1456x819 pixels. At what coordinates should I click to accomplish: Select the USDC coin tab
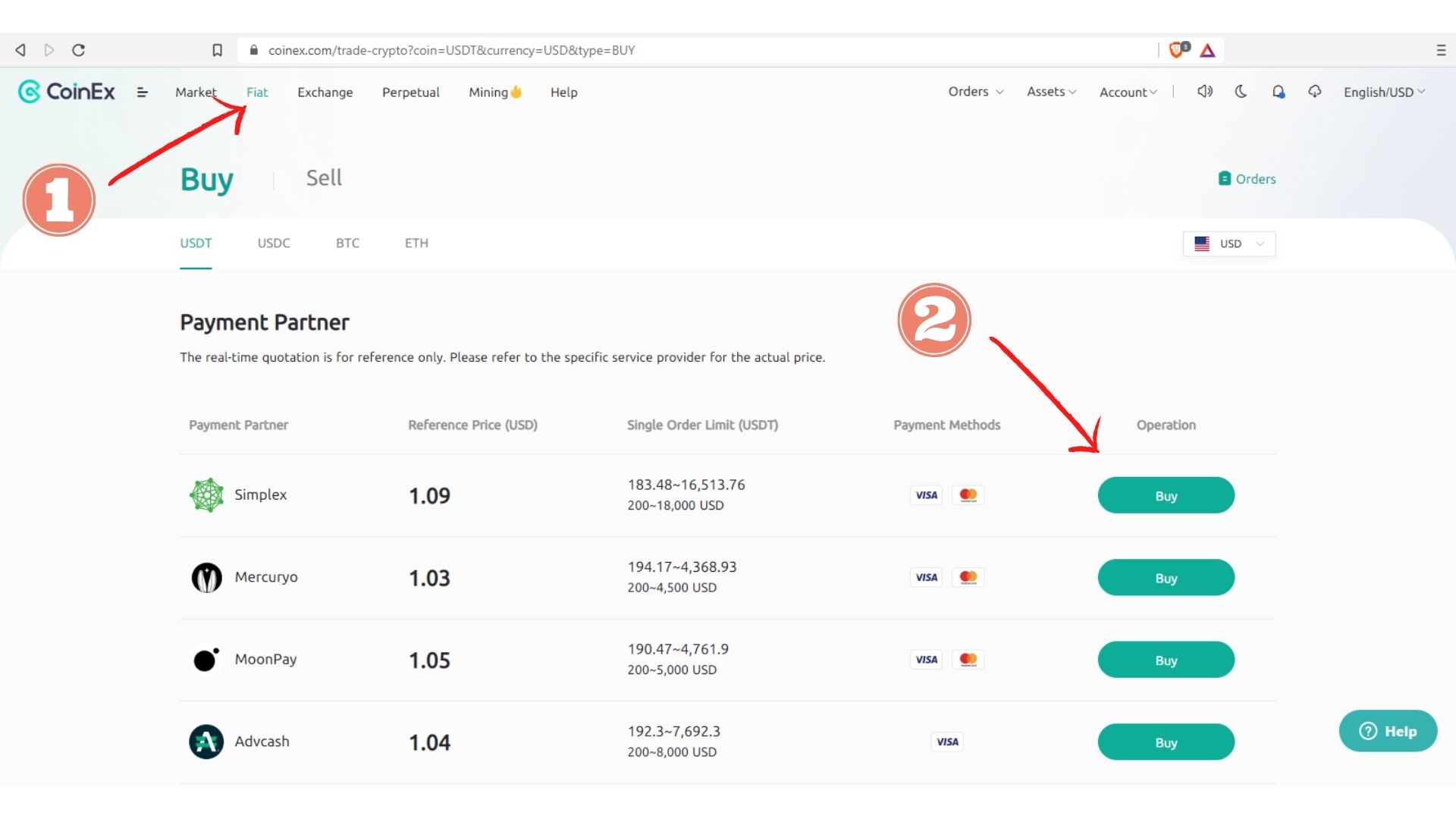pos(274,243)
